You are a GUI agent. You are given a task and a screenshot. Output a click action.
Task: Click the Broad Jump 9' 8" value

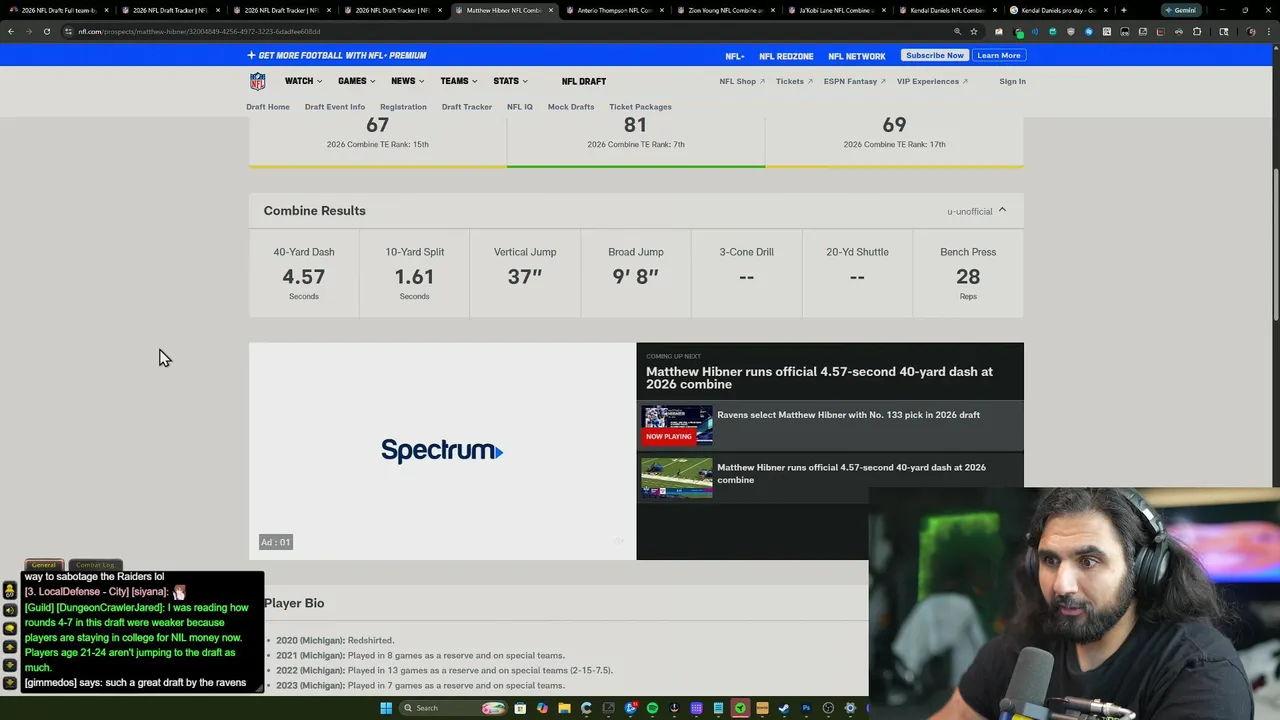(635, 277)
